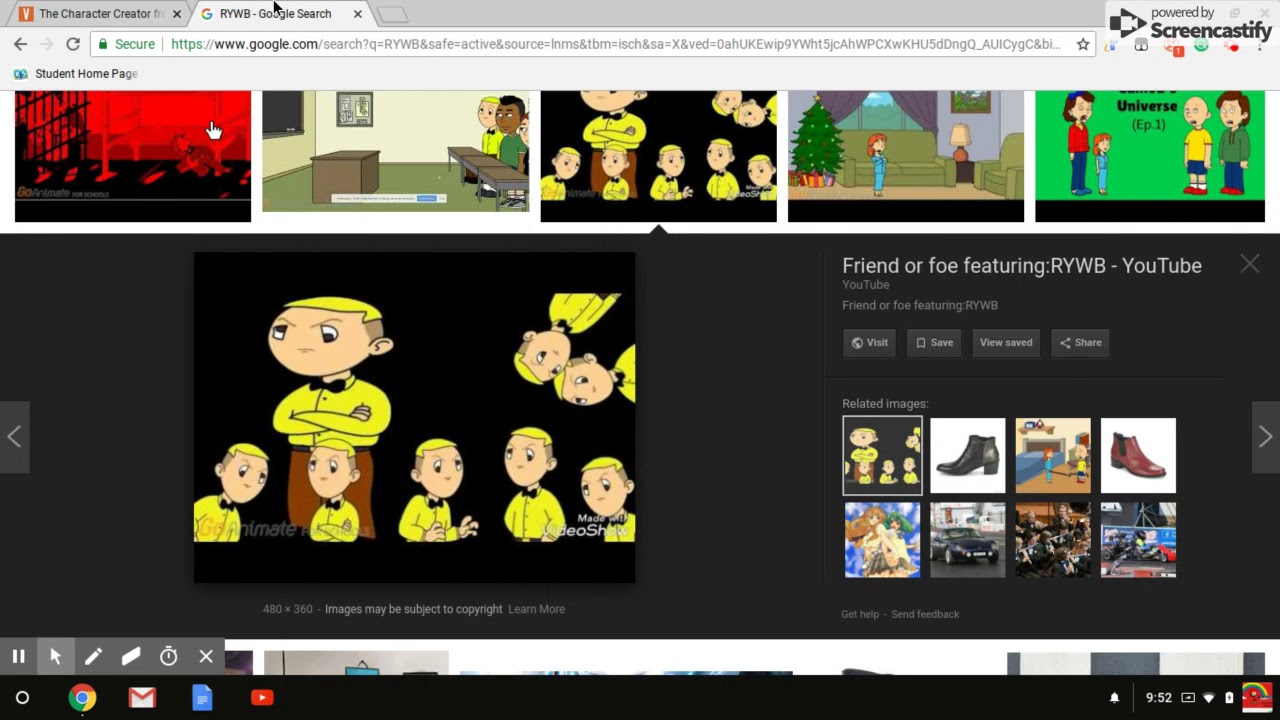The height and width of the screenshot is (720, 1280).
Task: Click the 9:52 clock in the status tray
Action: [x=1158, y=698]
